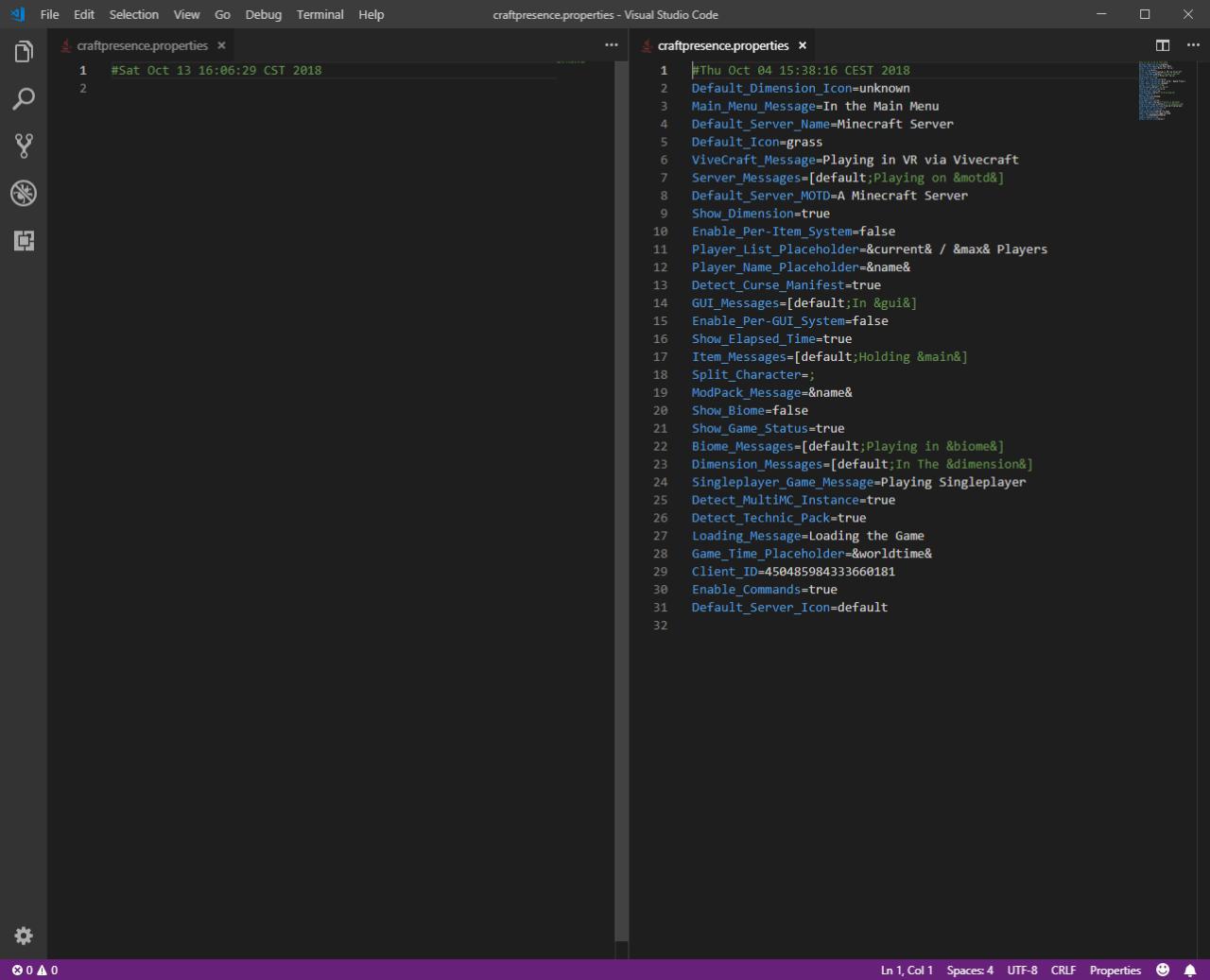Click the Default_Server_MOTD line
Image resolution: width=1210 pixels, height=980 pixels.
[829, 196]
